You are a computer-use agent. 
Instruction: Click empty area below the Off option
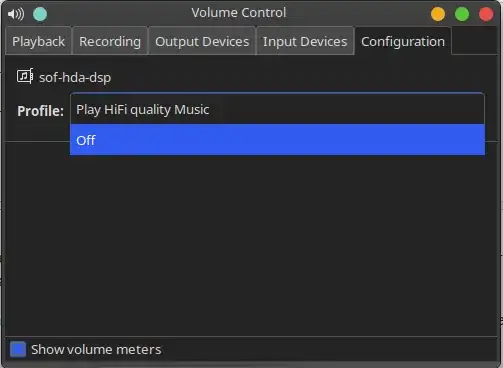[x=251, y=243]
